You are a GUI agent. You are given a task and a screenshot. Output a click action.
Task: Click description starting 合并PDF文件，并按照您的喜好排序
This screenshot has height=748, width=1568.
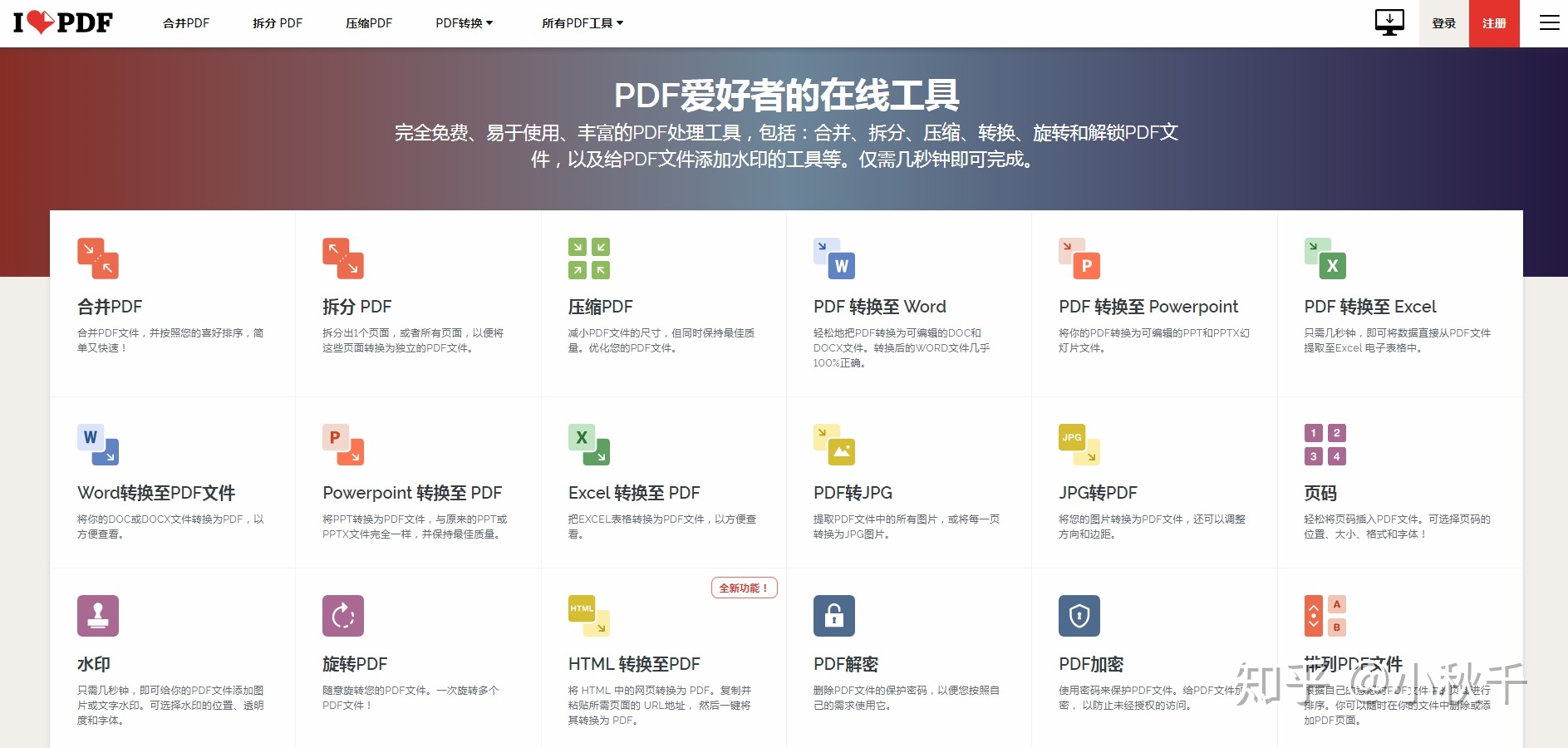click(170, 340)
